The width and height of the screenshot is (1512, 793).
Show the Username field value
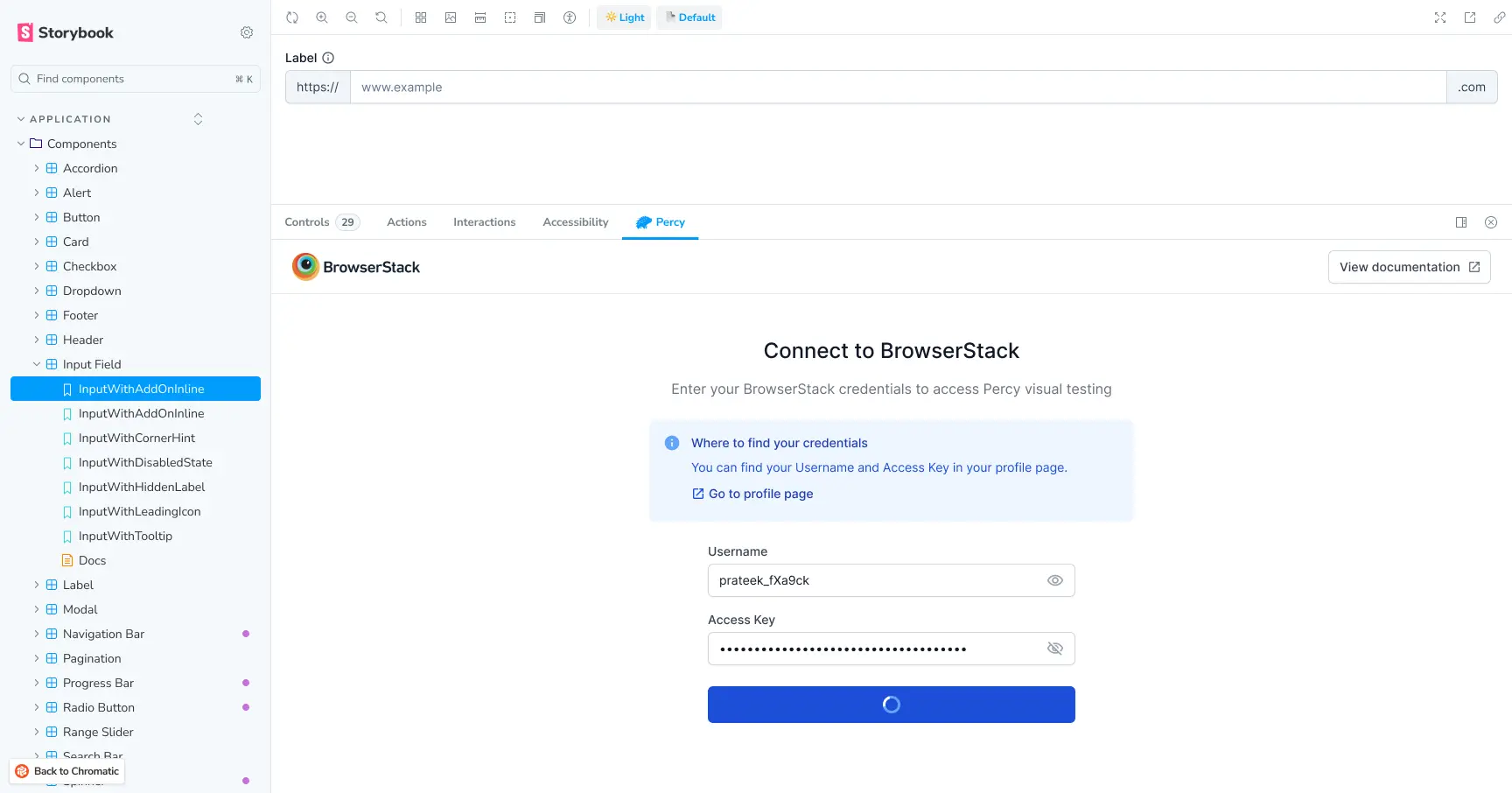[1054, 579]
